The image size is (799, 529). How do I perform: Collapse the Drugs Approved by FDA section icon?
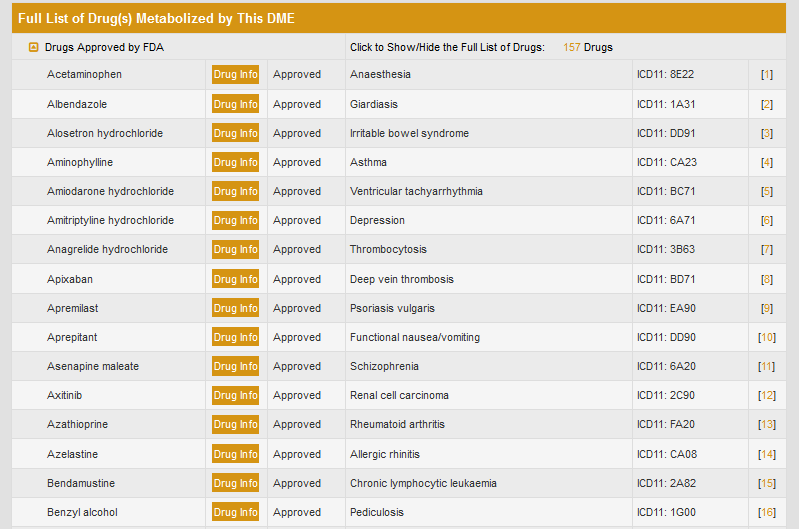pos(34,47)
